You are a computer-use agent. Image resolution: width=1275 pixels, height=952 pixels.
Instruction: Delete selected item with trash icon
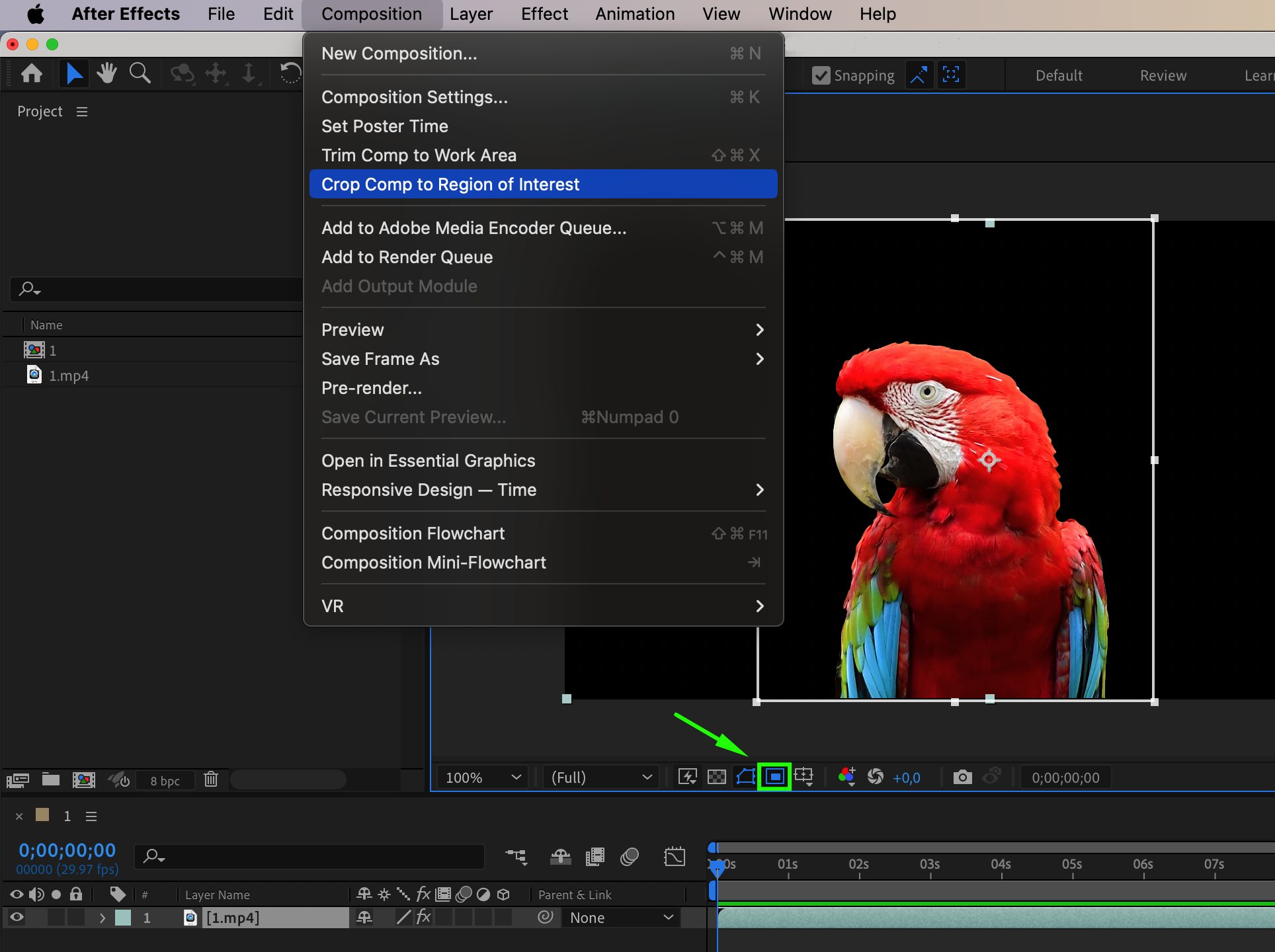[x=211, y=779]
